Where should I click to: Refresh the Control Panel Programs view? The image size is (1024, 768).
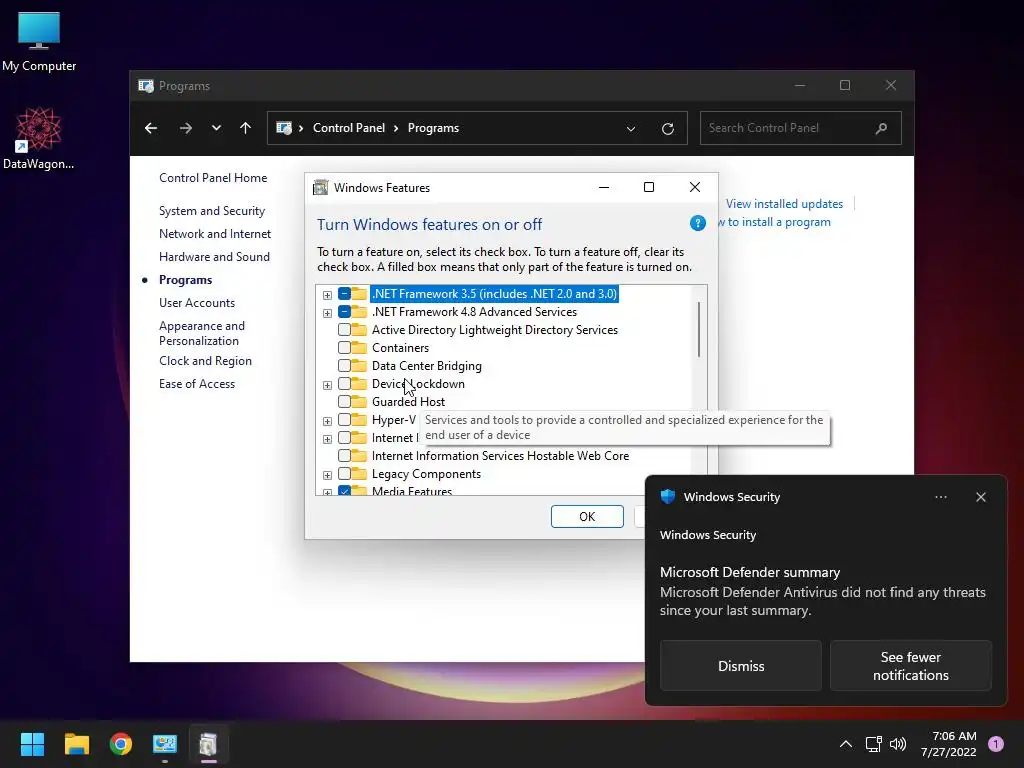[667, 129]
